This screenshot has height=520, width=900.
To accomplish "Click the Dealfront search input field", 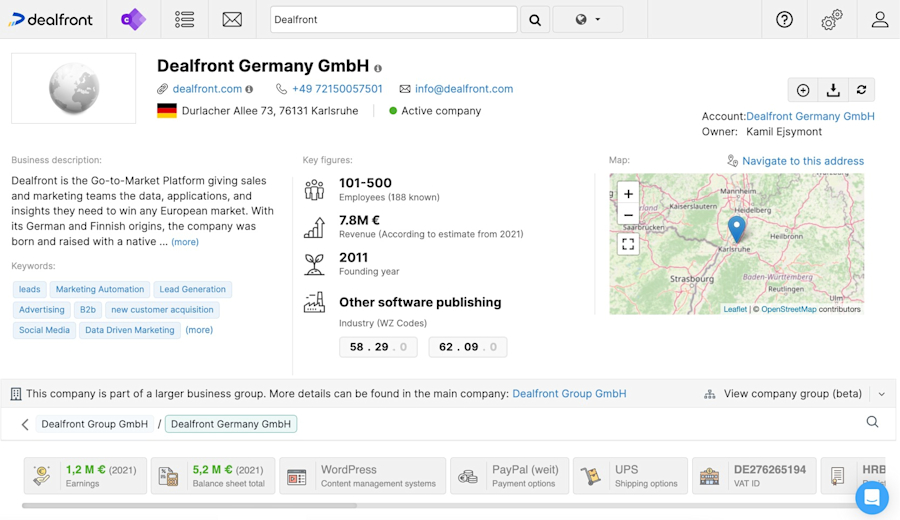I will click(394, 20).
